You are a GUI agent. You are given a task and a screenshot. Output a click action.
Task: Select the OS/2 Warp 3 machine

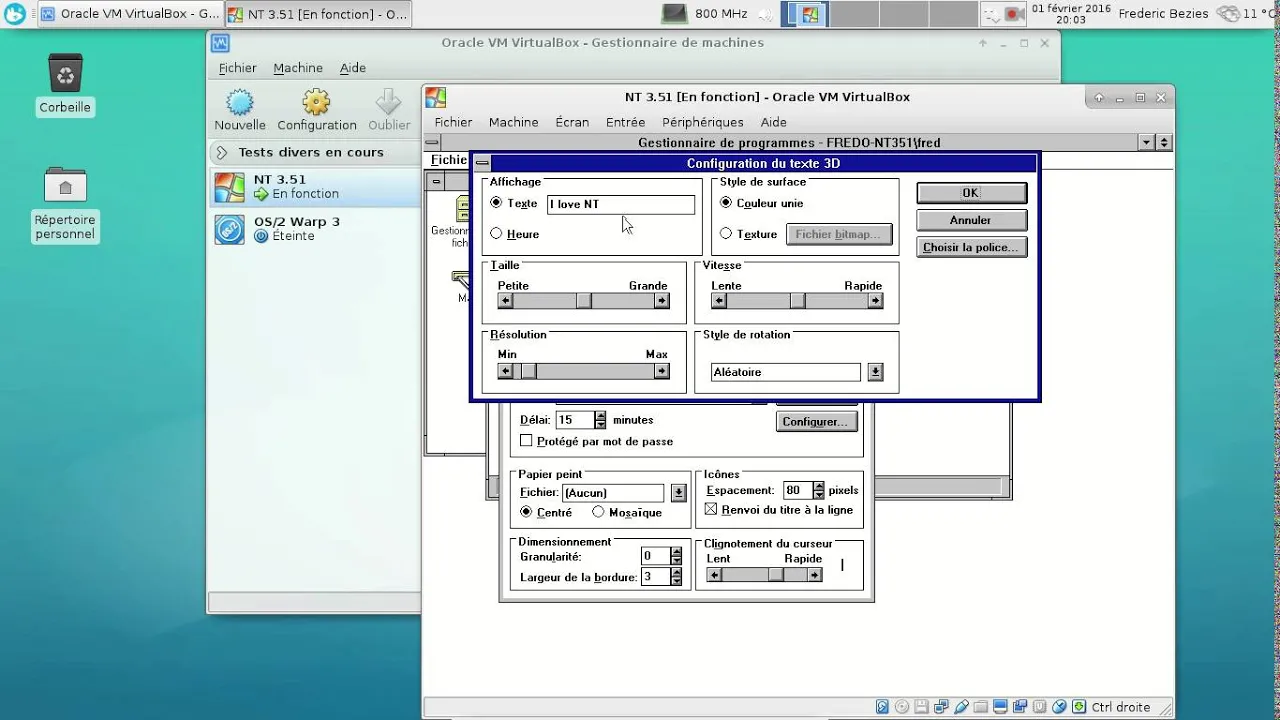tap(313, 229)
